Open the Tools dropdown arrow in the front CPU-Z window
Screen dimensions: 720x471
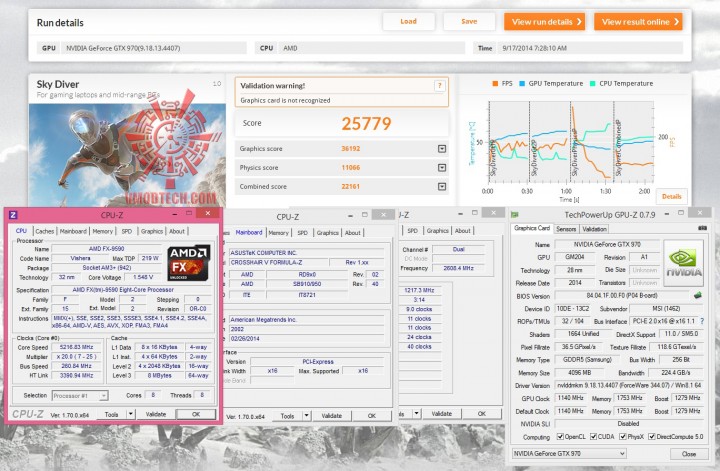tap(131, 414)
